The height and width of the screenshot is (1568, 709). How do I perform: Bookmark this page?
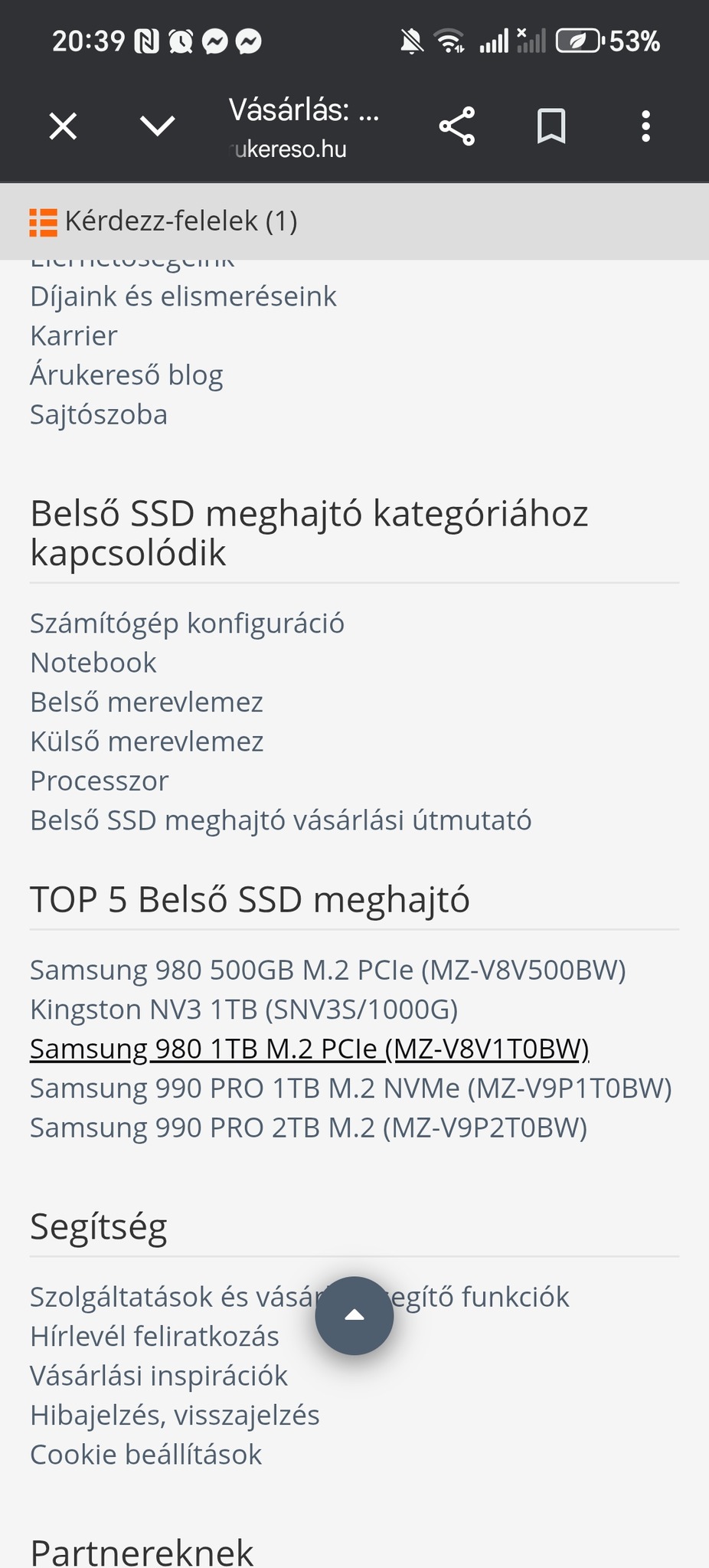pyautogui.click(x=551, y=126)
